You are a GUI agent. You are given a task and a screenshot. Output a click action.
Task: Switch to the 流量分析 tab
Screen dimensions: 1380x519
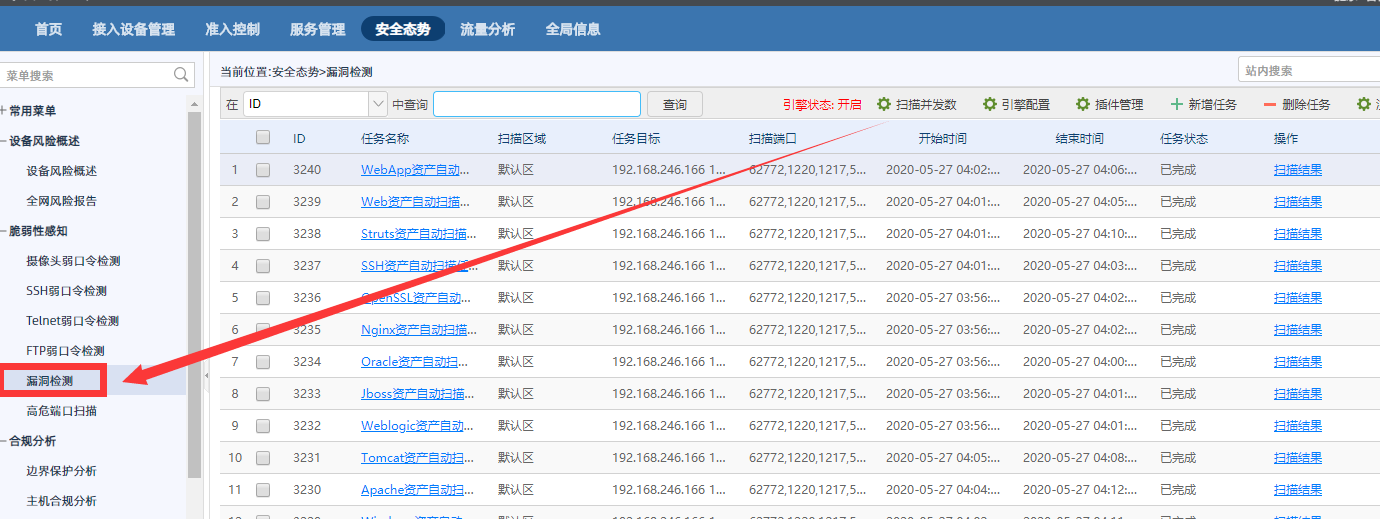point(487,29)
